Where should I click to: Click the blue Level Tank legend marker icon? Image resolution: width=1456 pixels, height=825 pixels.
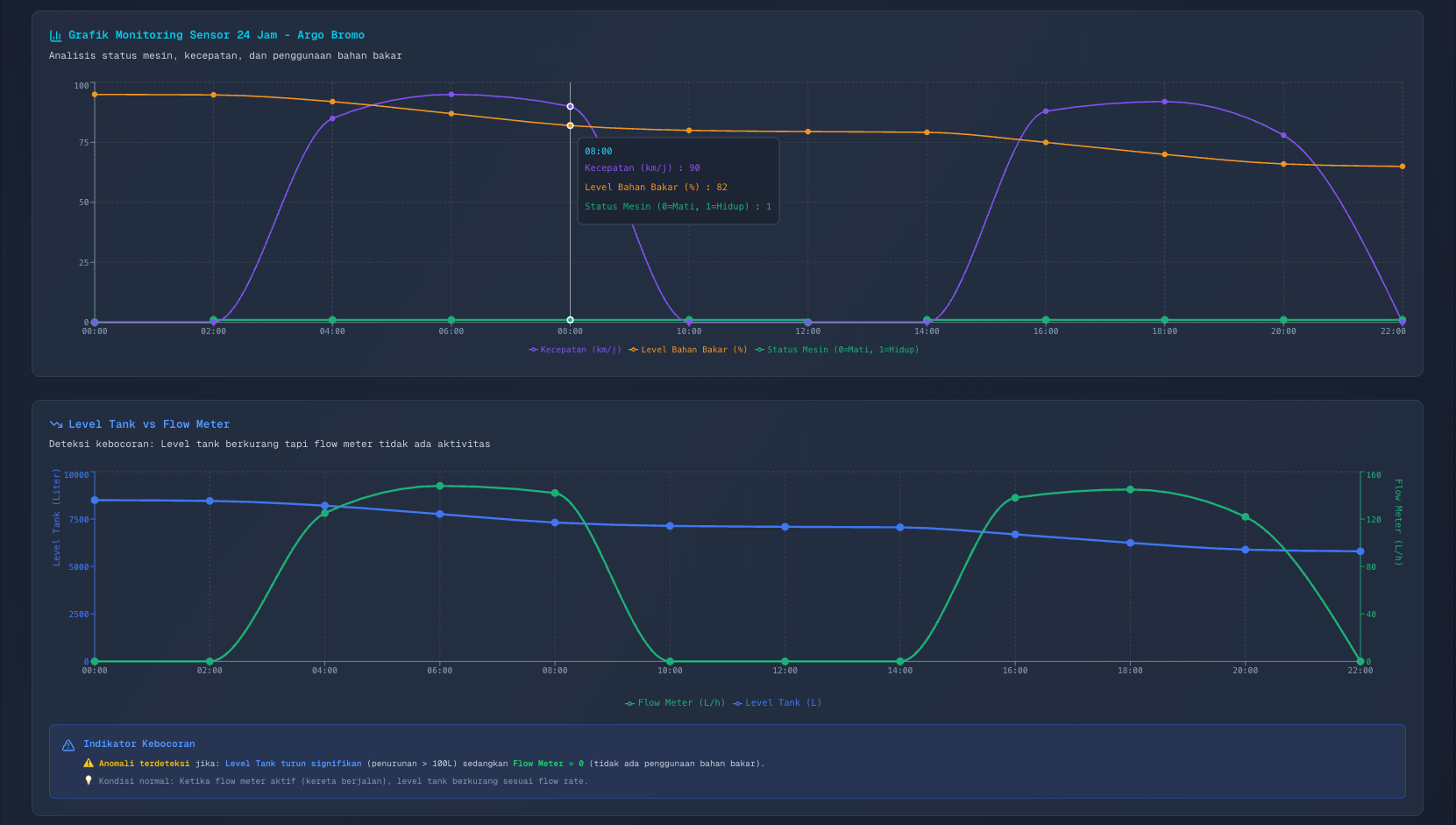tap(738, 703)
